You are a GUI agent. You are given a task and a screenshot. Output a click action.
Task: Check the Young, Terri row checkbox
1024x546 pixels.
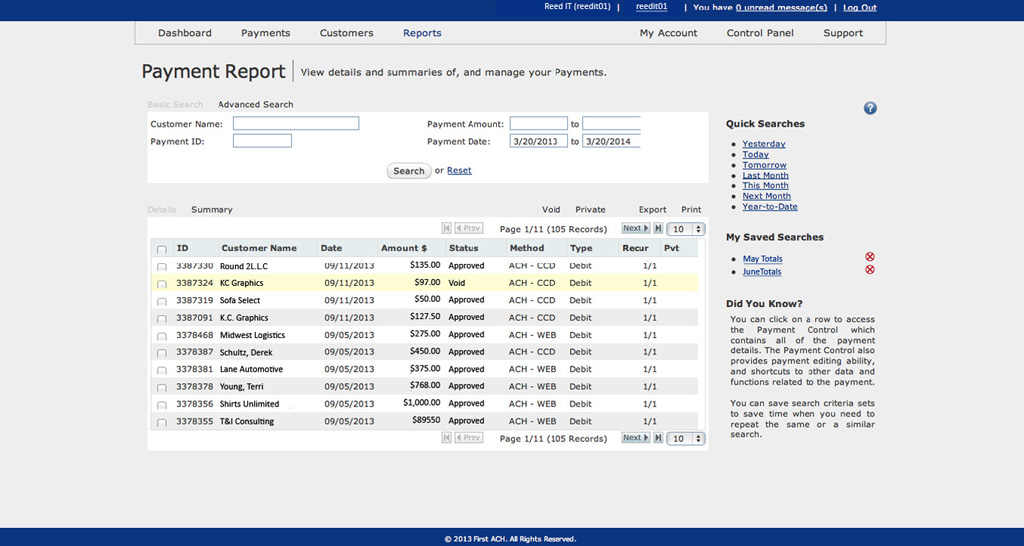tap(161, 388)
